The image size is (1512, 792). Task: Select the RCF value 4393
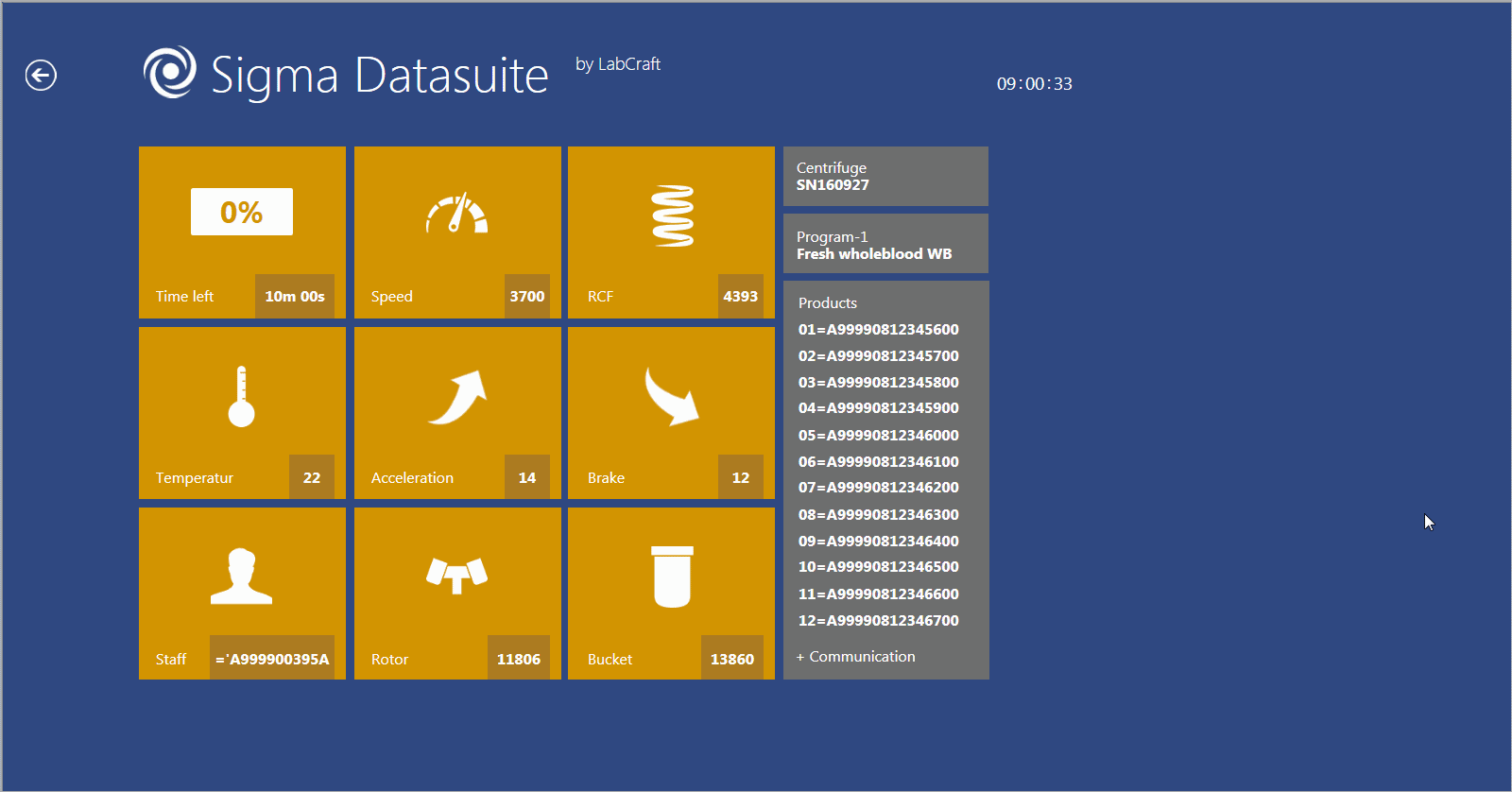click(x=741, y=296)
